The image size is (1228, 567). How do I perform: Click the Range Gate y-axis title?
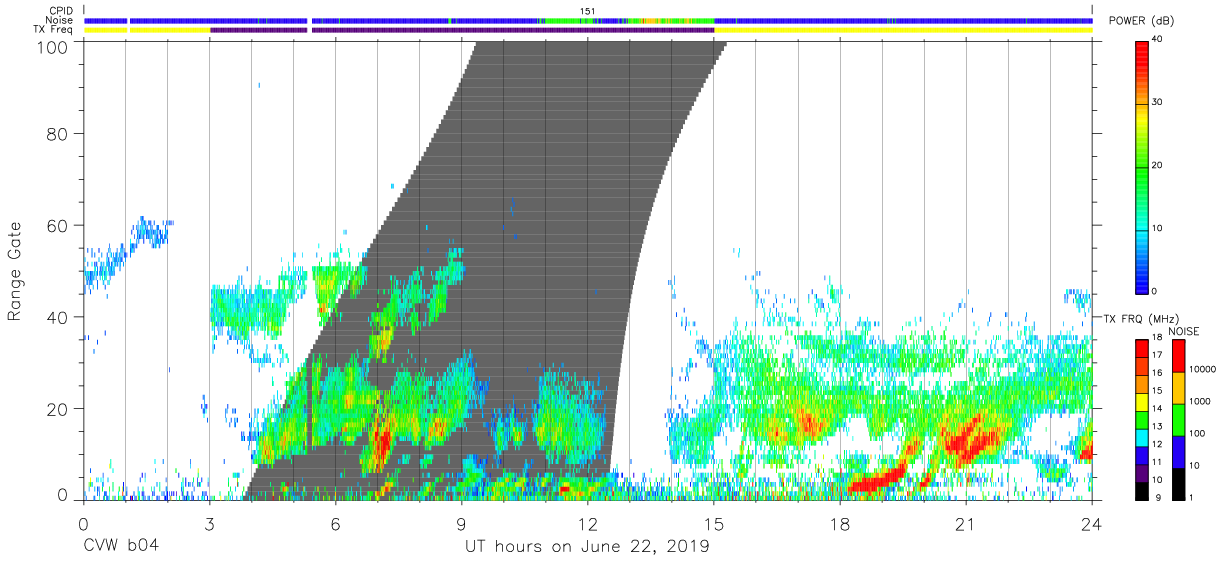[x=15, y=271]
